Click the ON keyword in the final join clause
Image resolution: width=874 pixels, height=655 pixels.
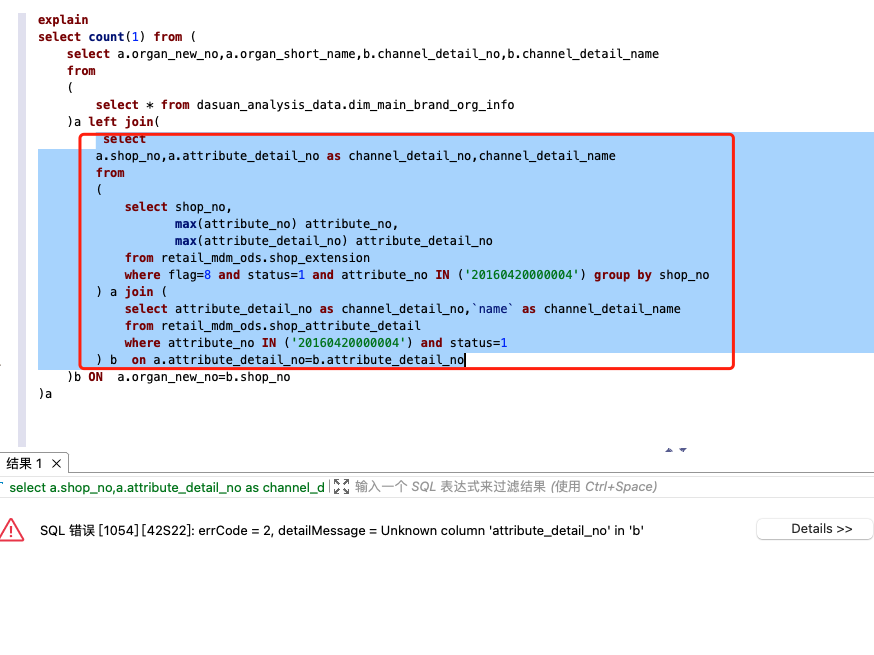point(95,376)
